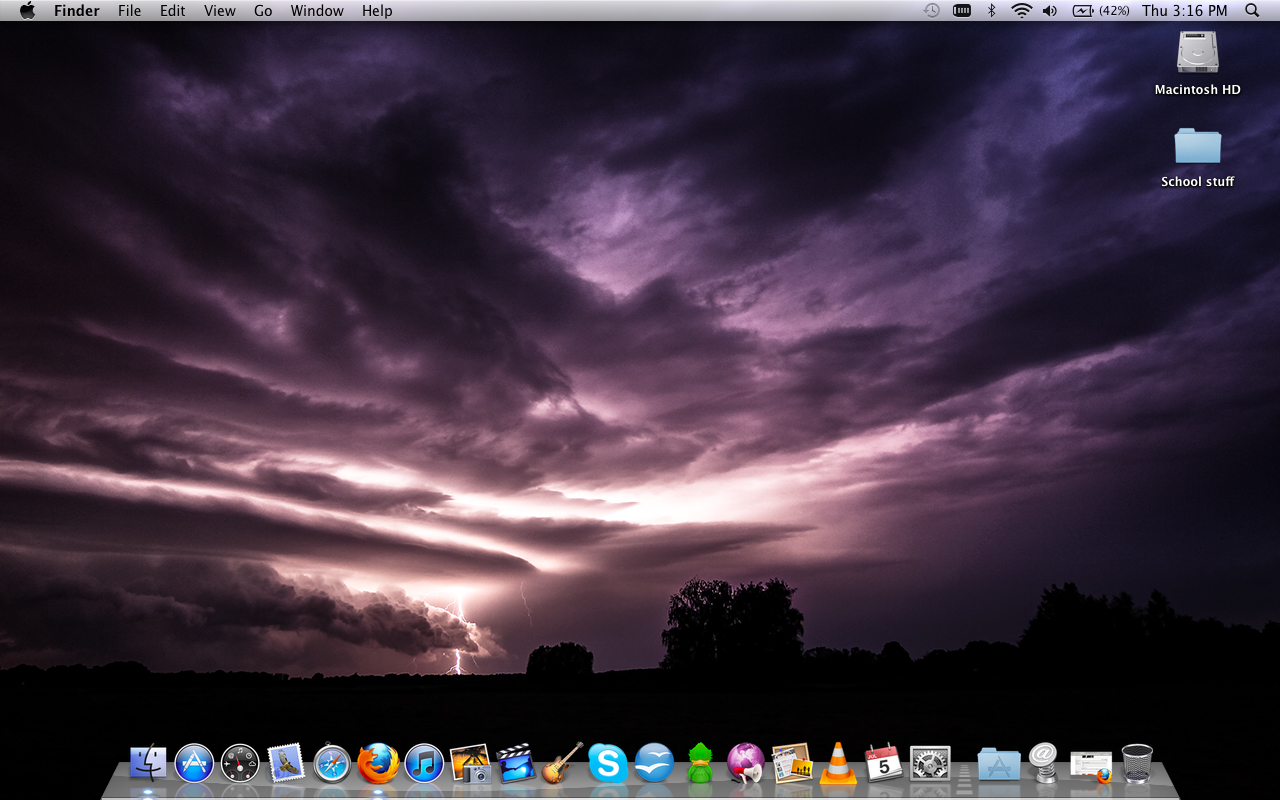
Task: Launch Firefox from the Dock
Action: point(378,763)
